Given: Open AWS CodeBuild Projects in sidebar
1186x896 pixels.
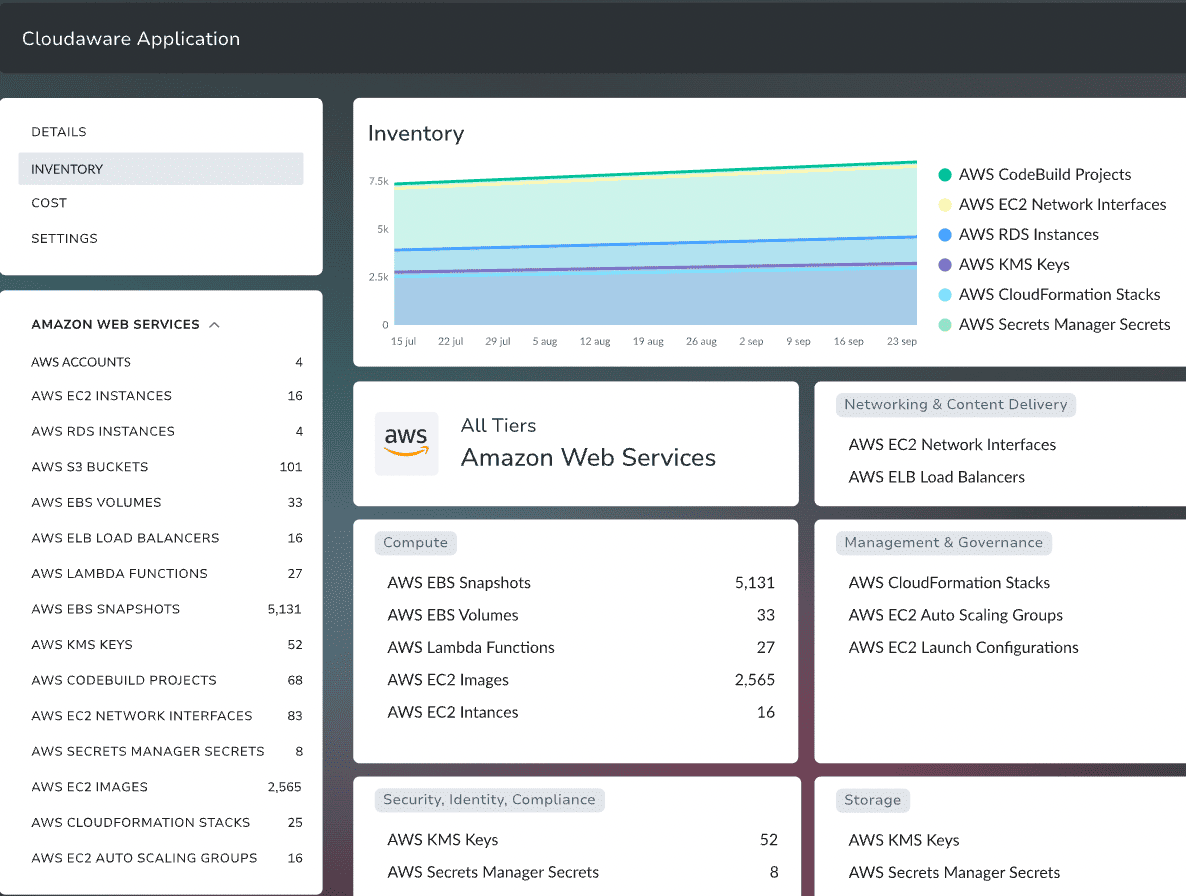Looking at the screenshot, I should click(x=124, y=680).
